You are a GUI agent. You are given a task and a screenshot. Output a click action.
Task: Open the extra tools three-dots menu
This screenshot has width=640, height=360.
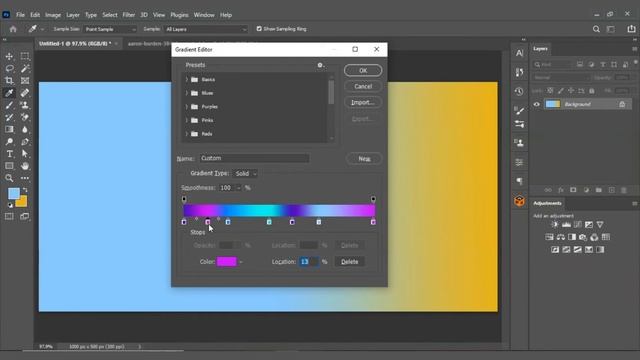pos(25,178)
